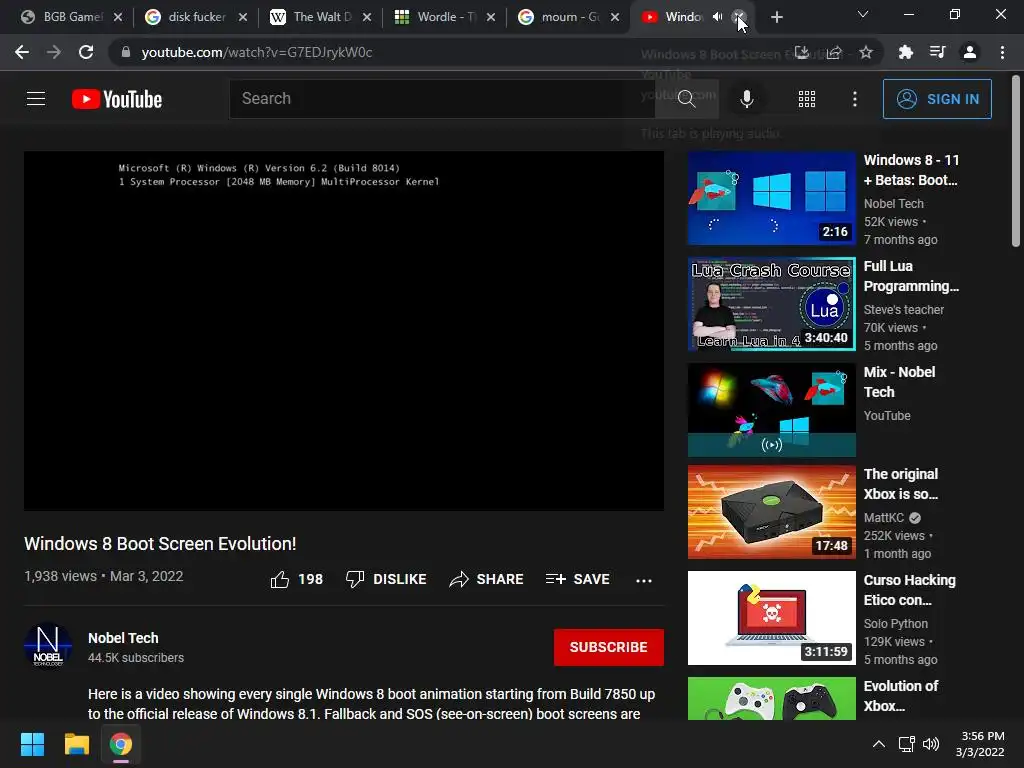Click 'MattKC' channel name
The height and width of the screenshot is (768, 1024).
(884, 518)
